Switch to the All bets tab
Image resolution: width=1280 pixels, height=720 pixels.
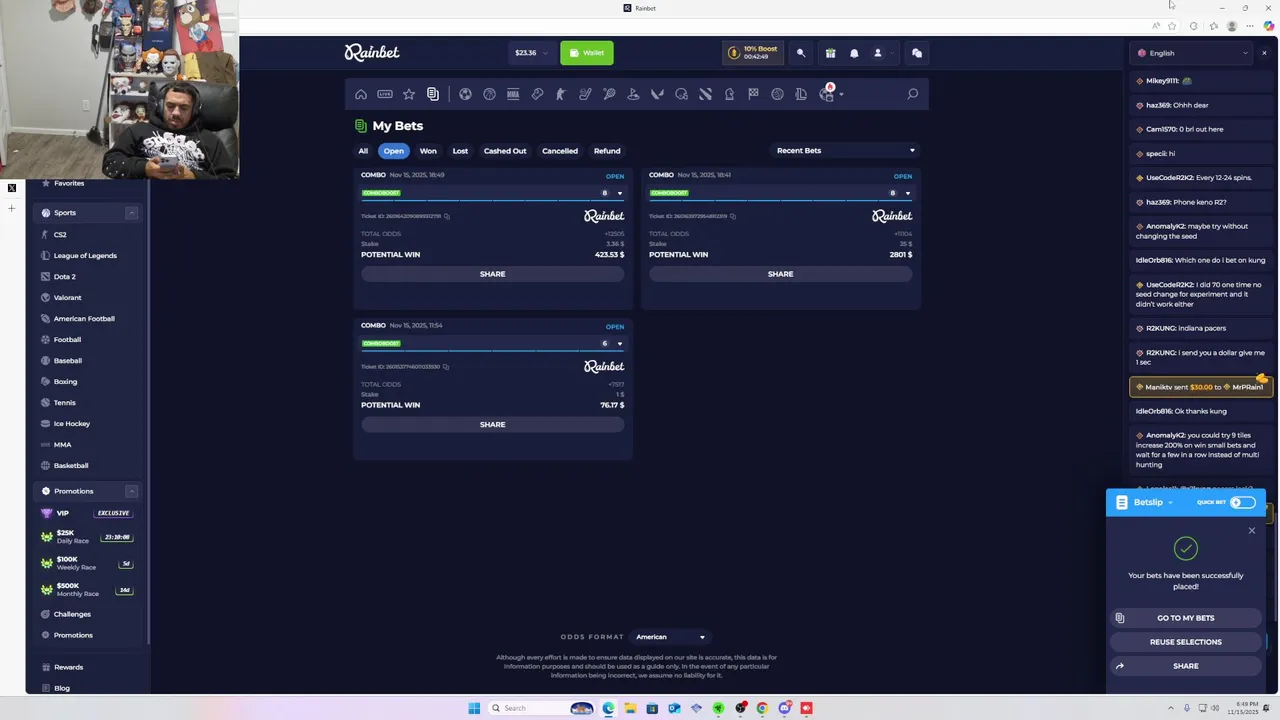coord(363,151)
